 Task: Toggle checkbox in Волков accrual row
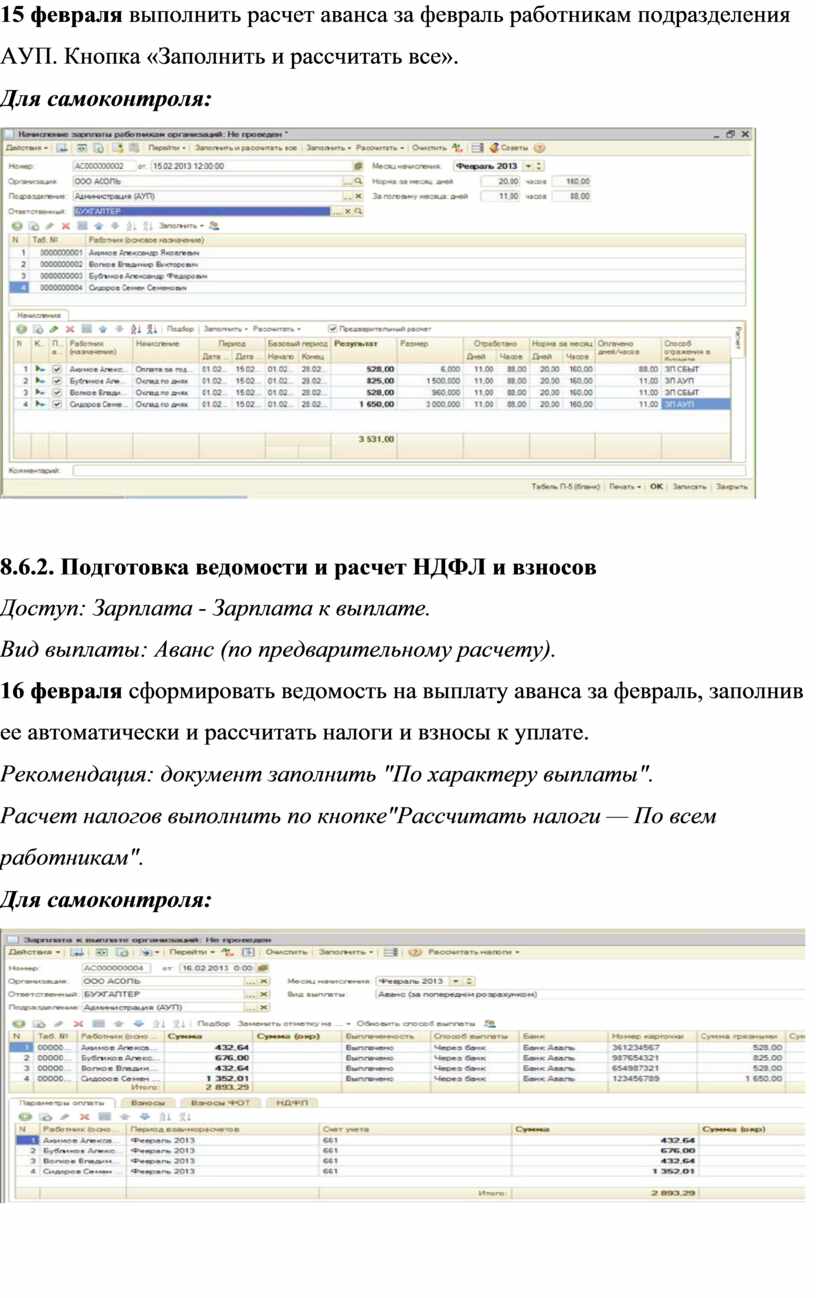[x=57, y=393]
